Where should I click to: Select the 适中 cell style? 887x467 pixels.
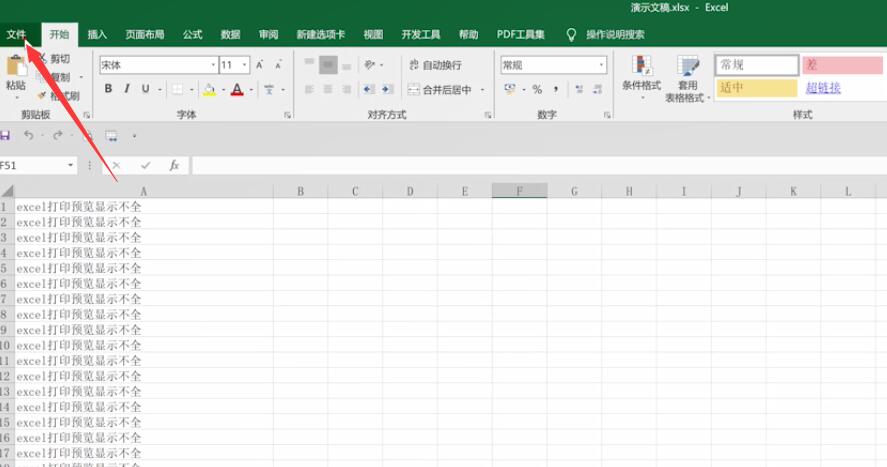757,88
